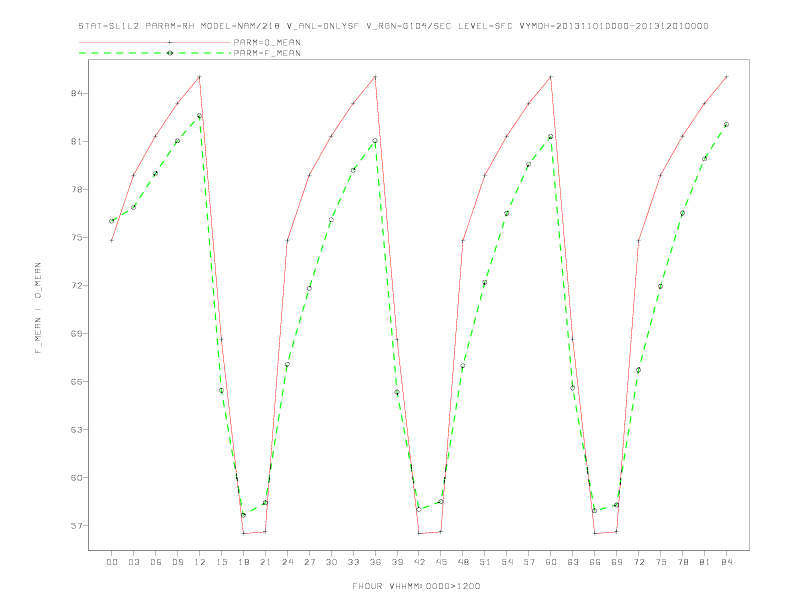Select the green F_MEAN marker at hour 75
The height and width of the screenshot is (612, 792).
[660, 286]
